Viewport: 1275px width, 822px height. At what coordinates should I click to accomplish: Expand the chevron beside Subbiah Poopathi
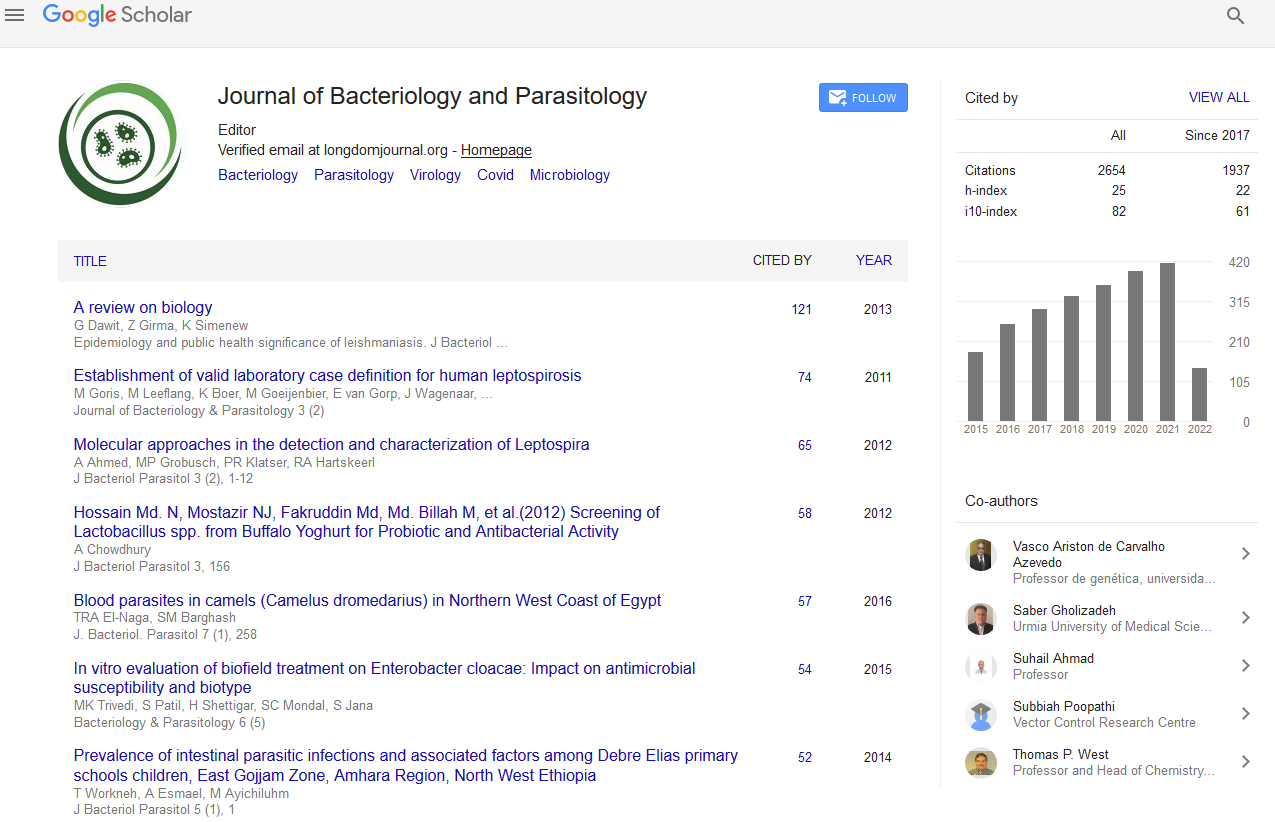[1246, 713]
